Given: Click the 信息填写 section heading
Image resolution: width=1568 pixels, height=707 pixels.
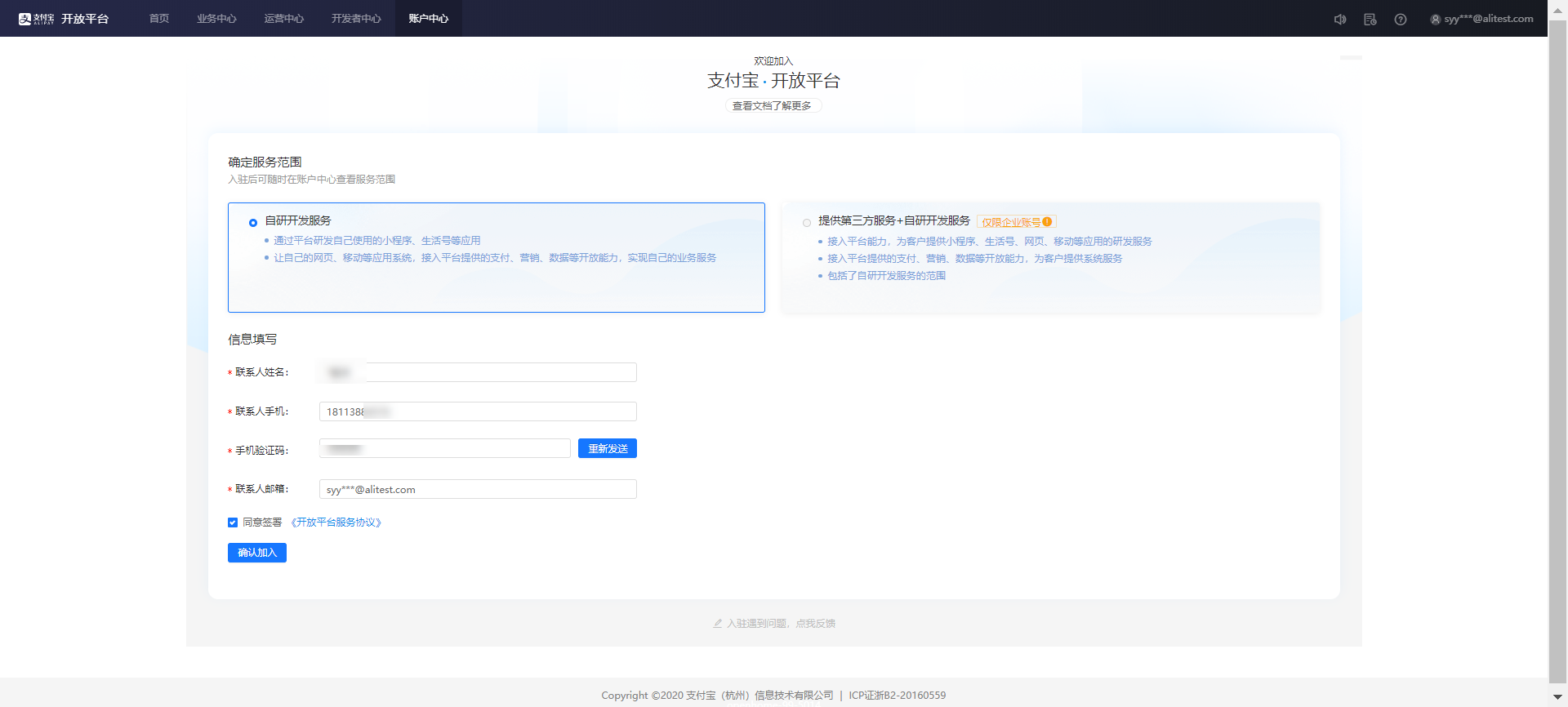Looking at the screenshot, I should (x=252, y=339).
